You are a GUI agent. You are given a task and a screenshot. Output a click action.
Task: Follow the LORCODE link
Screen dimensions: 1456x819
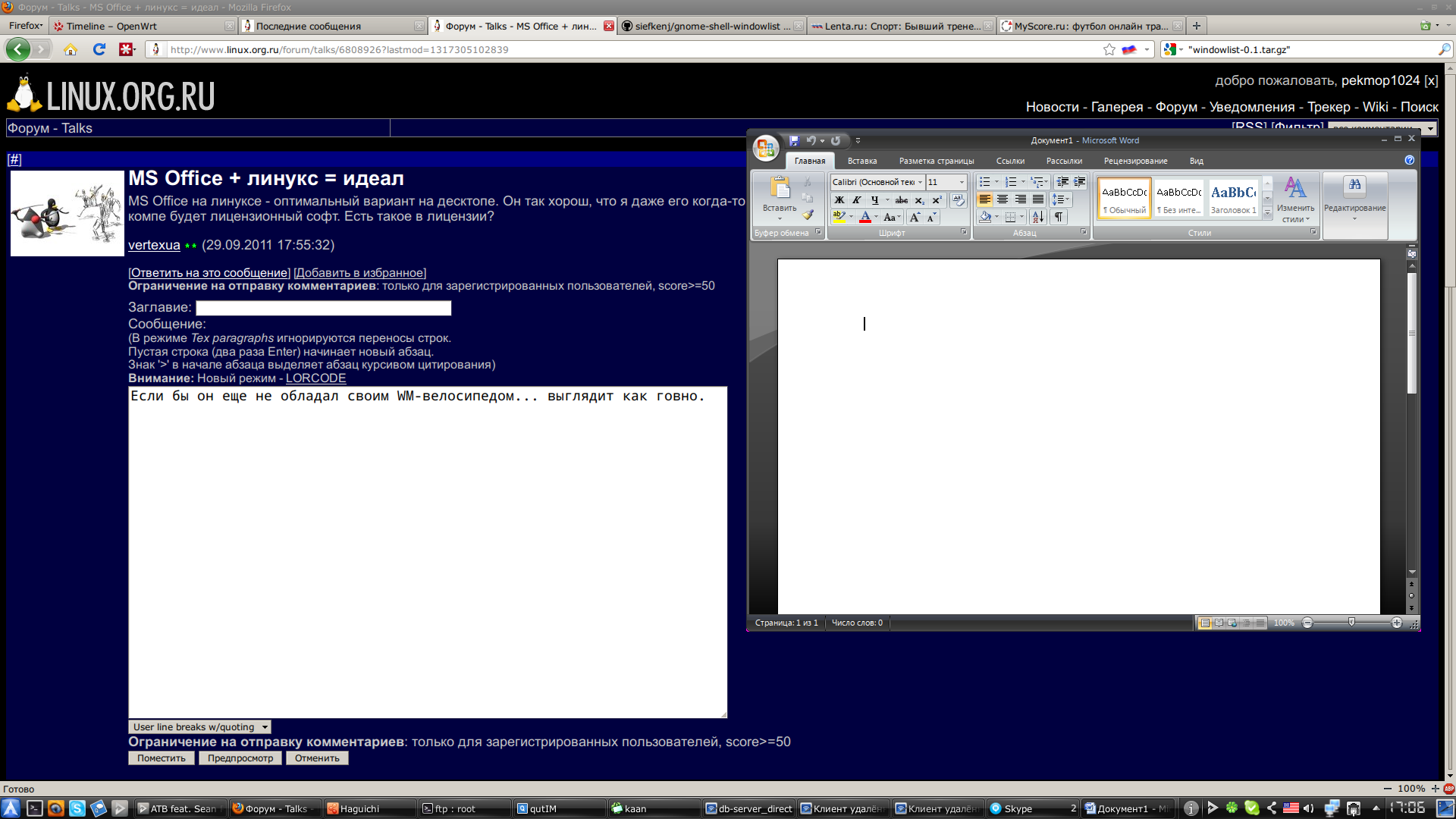pos(315,378)
